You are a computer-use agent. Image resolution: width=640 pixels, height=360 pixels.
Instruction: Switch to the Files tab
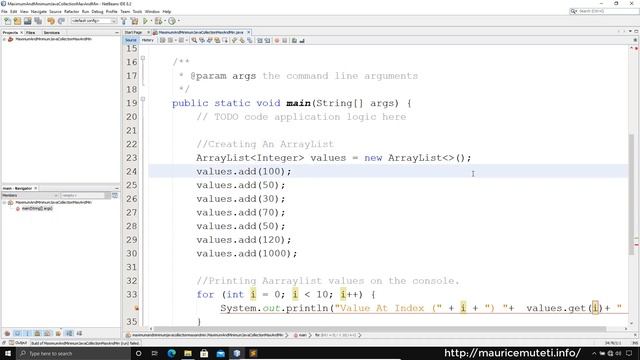coord(31,32)
